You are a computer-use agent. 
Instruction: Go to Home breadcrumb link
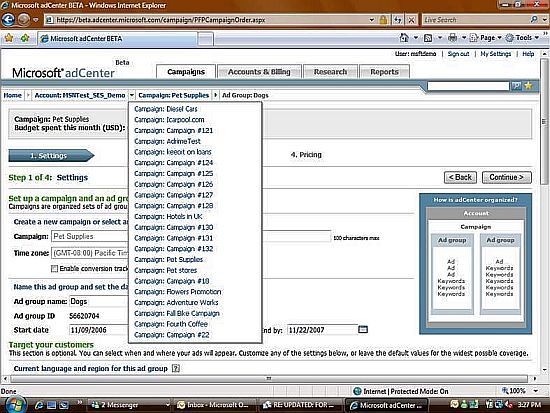(12, 95)
